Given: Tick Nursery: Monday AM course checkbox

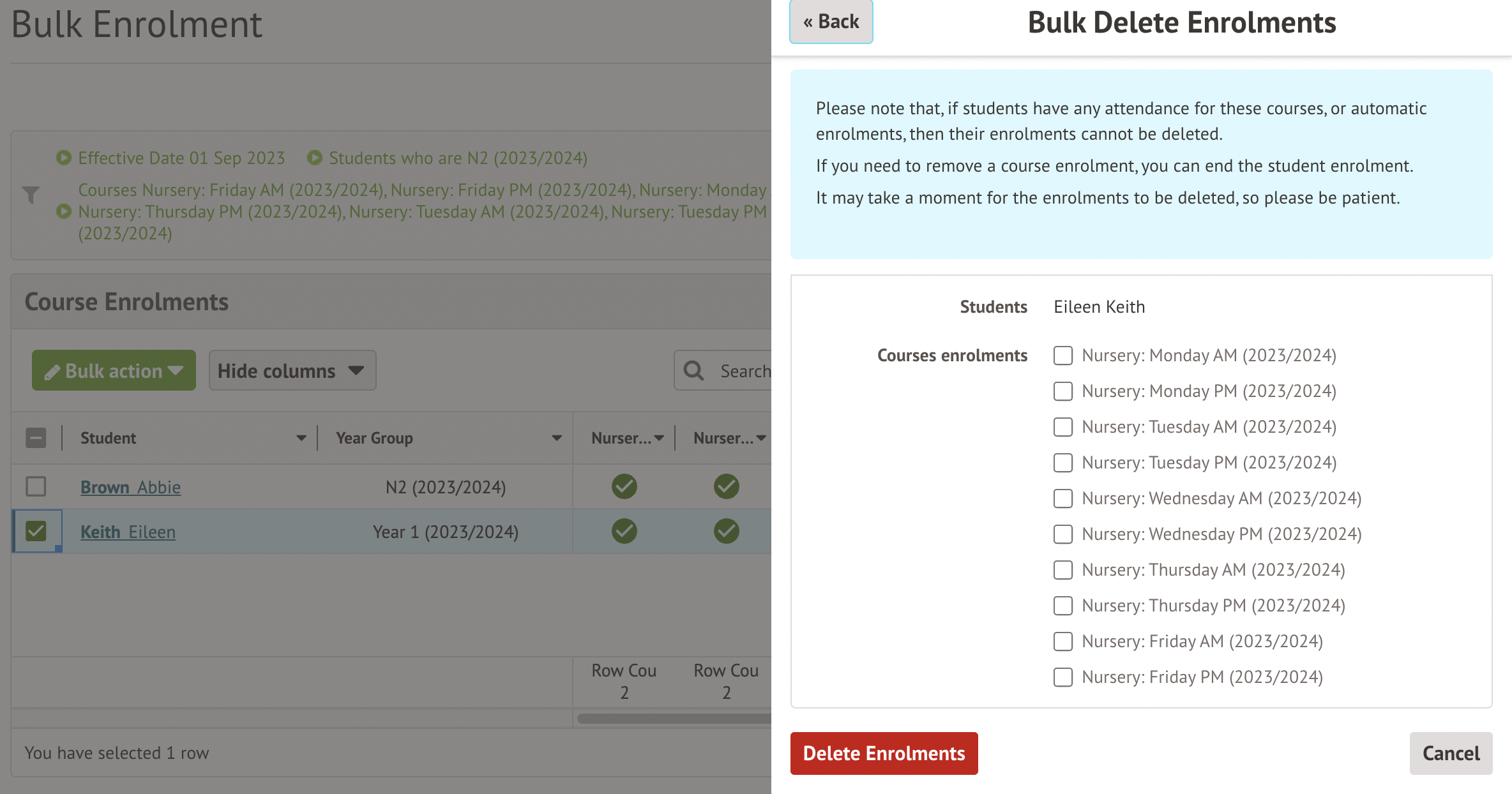Looking at the screenshot, I should 1062,356.
